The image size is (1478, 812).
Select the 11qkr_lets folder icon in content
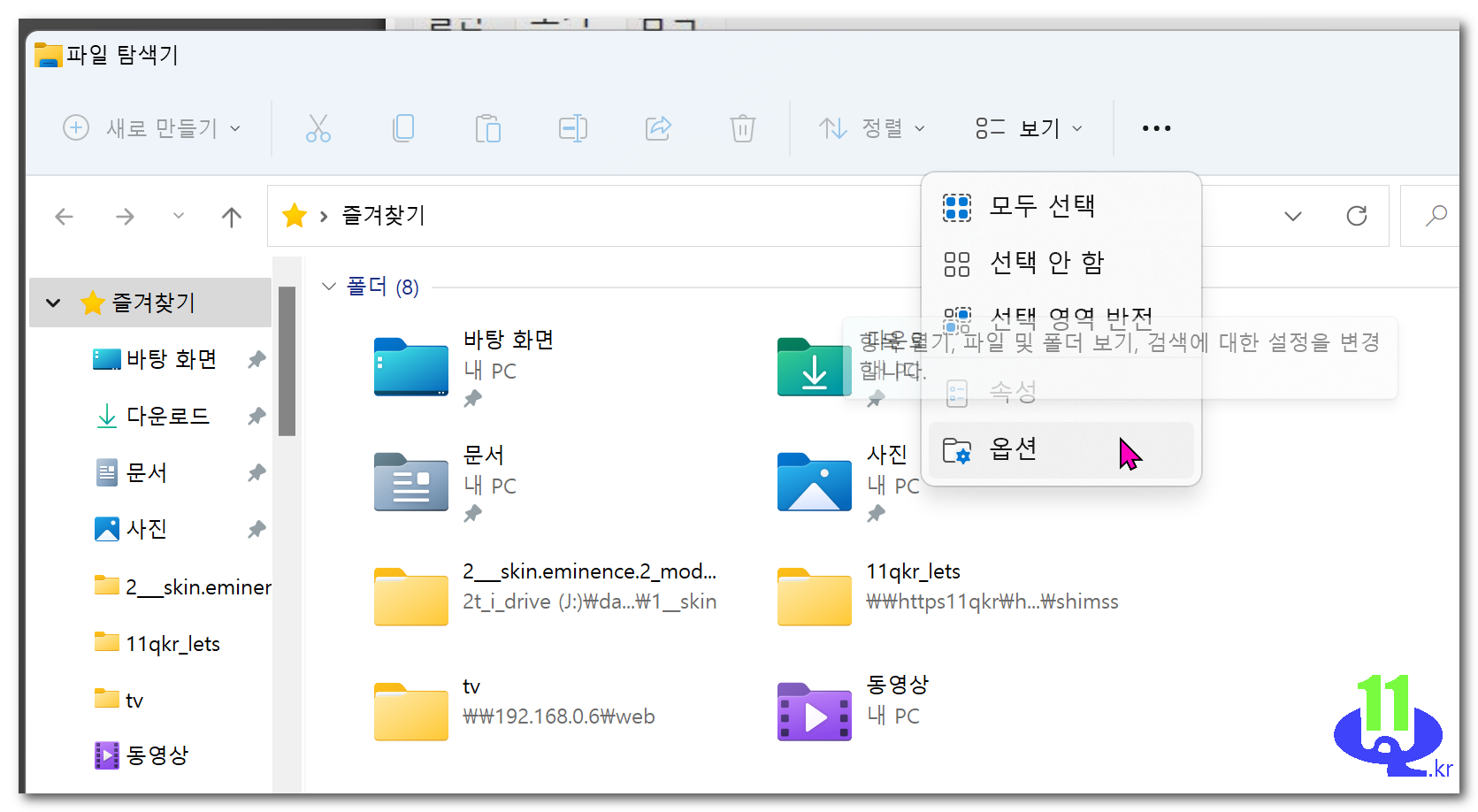pyautogui.click(x=815, y=596)
